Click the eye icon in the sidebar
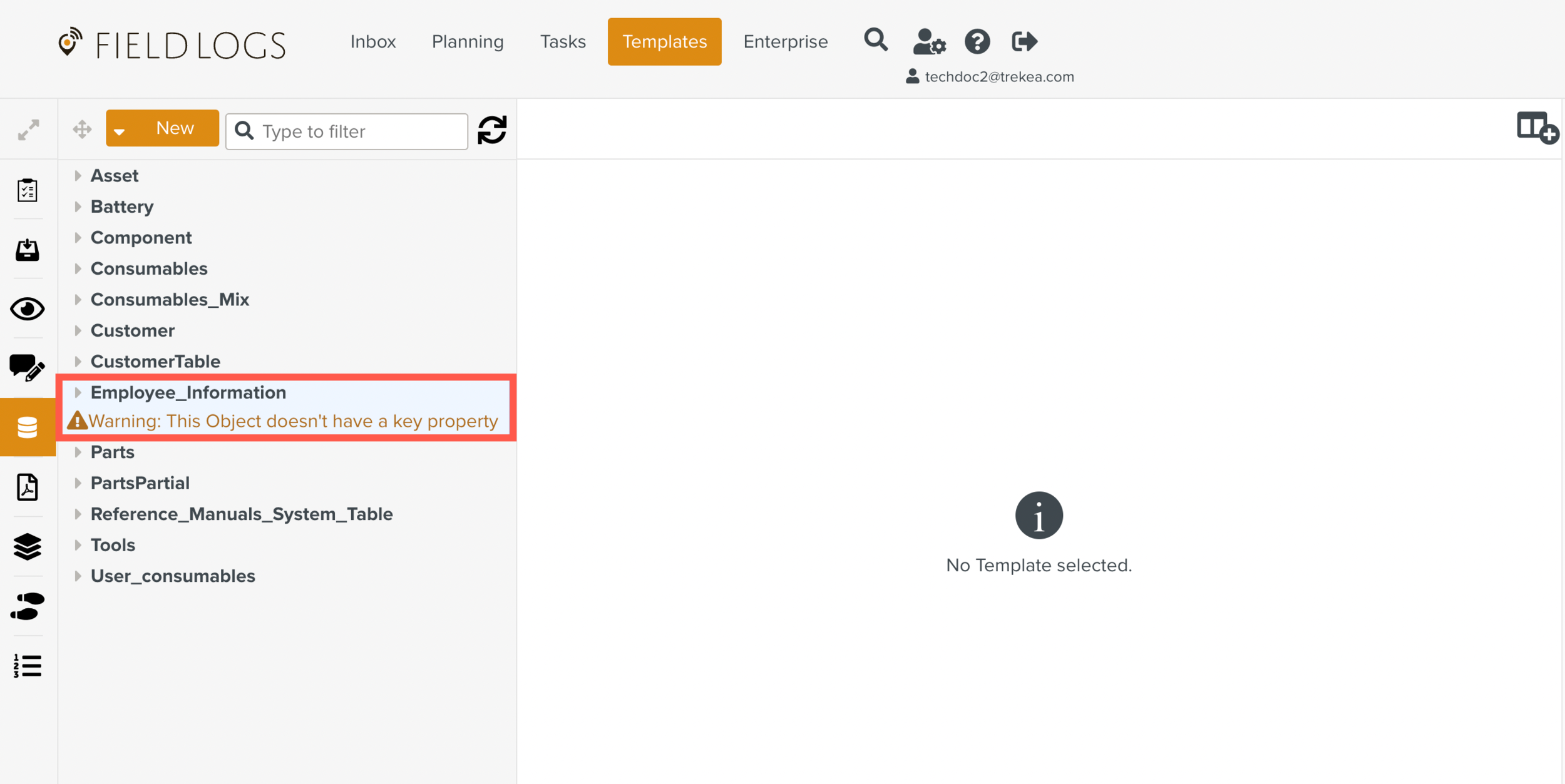This screenshot has height=784, width=1565. (x=28, y=309)
